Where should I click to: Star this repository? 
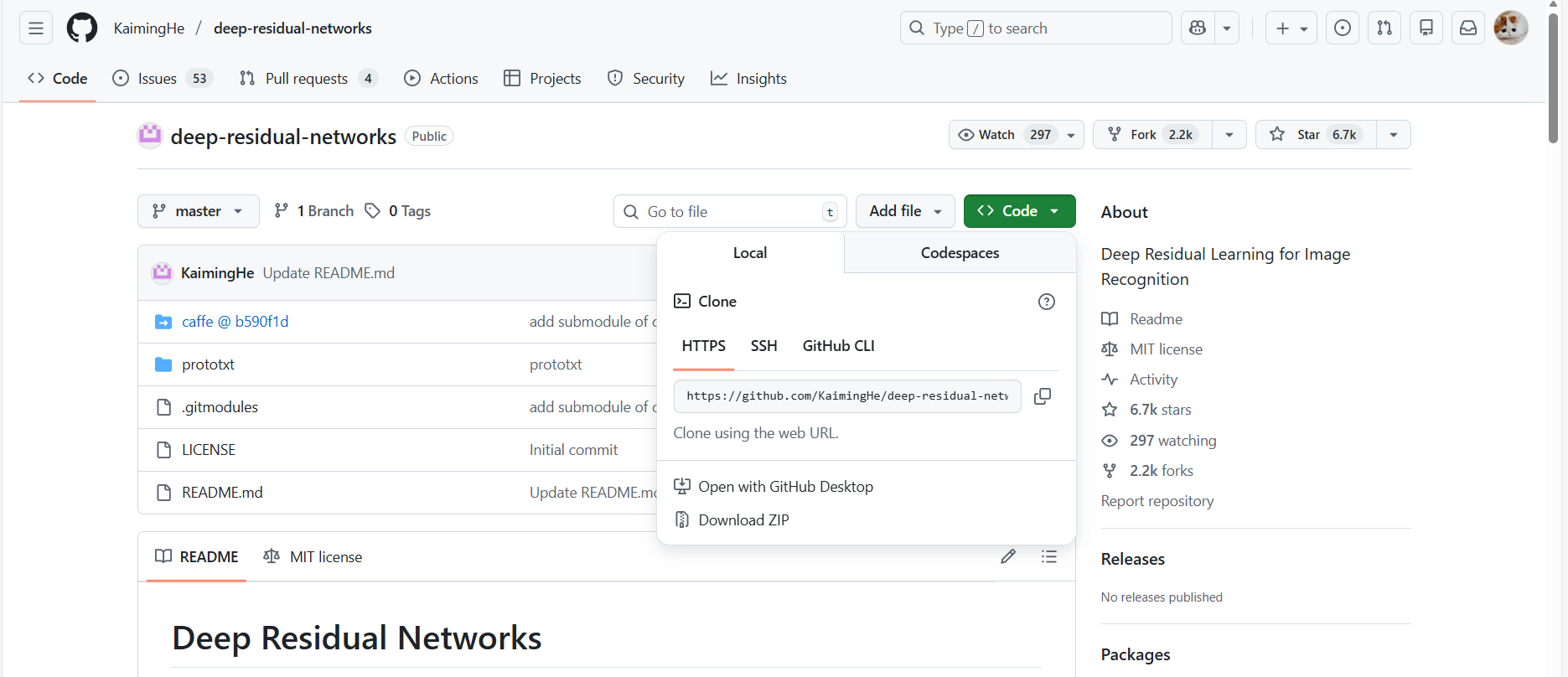(x=1316, y=135)
